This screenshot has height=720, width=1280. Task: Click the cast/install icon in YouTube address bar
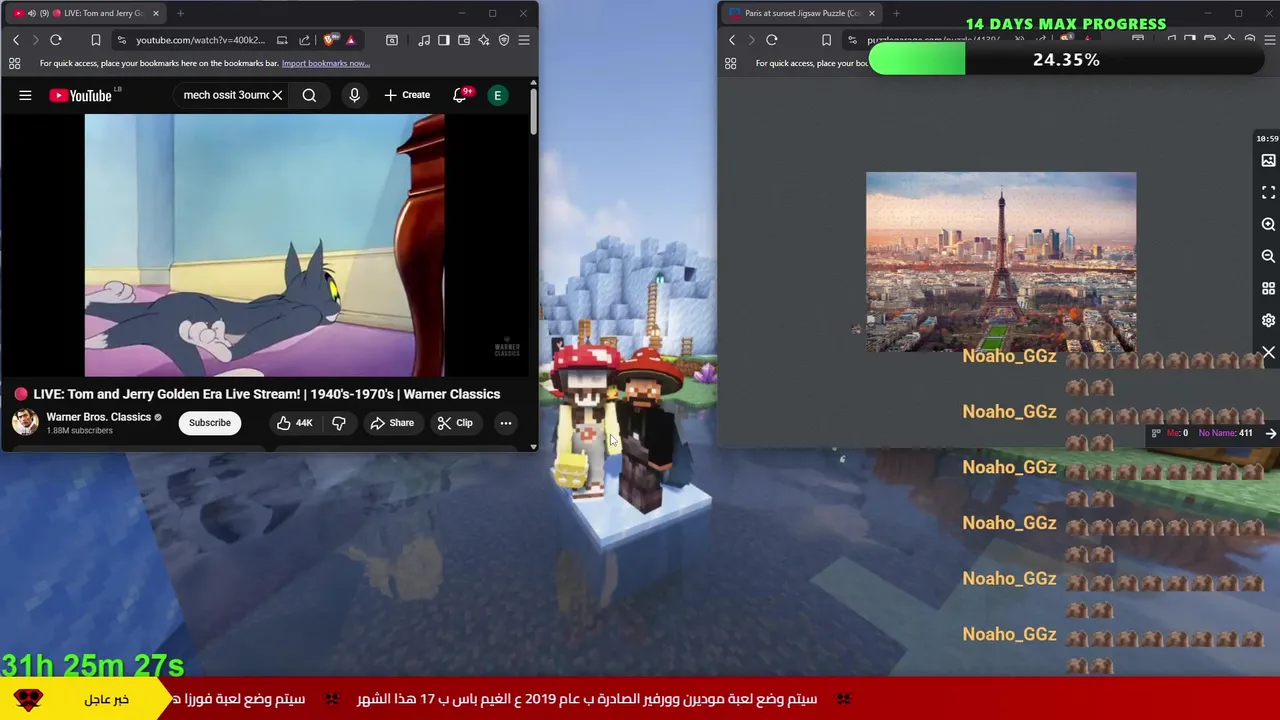click(282, 40)
